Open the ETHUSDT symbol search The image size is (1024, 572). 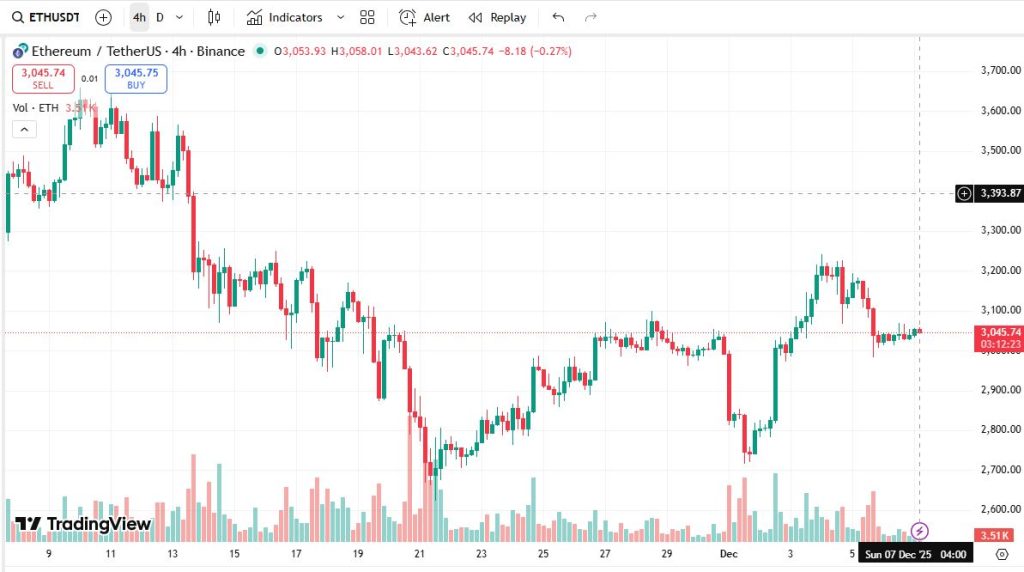coord(46,17)
